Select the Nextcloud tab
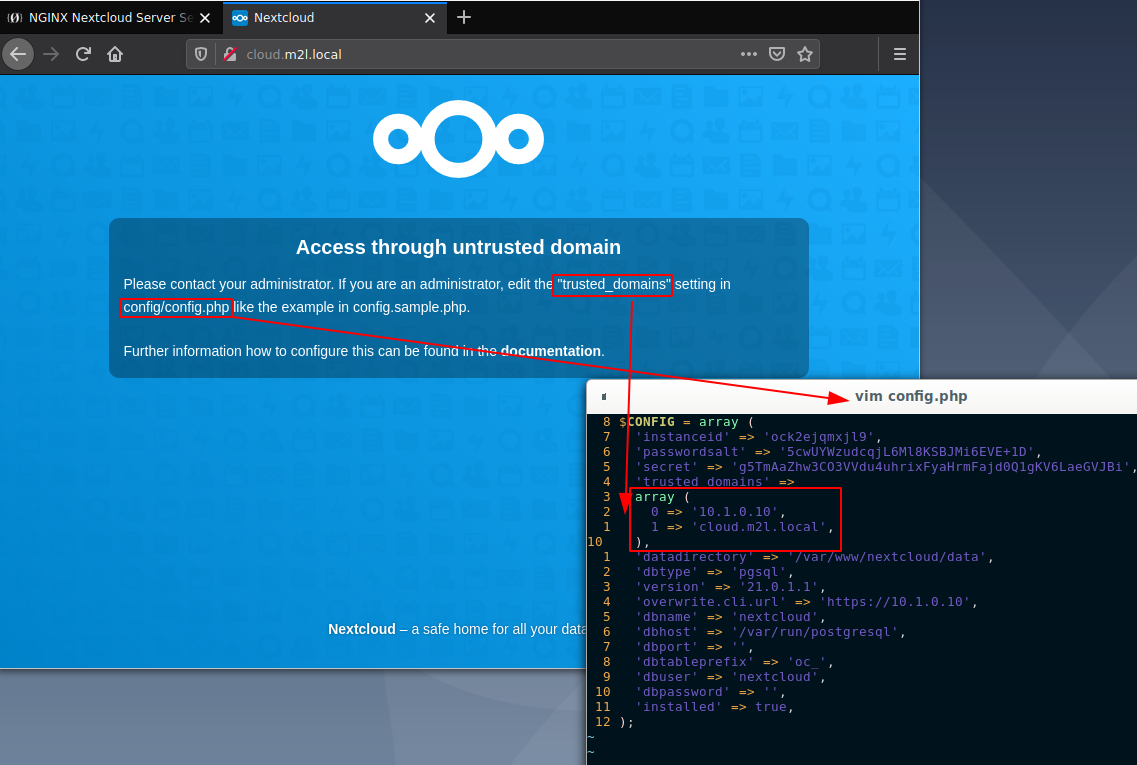This screenshot has width=1137, height=765. pyautogui.click(x=334, y=17)
